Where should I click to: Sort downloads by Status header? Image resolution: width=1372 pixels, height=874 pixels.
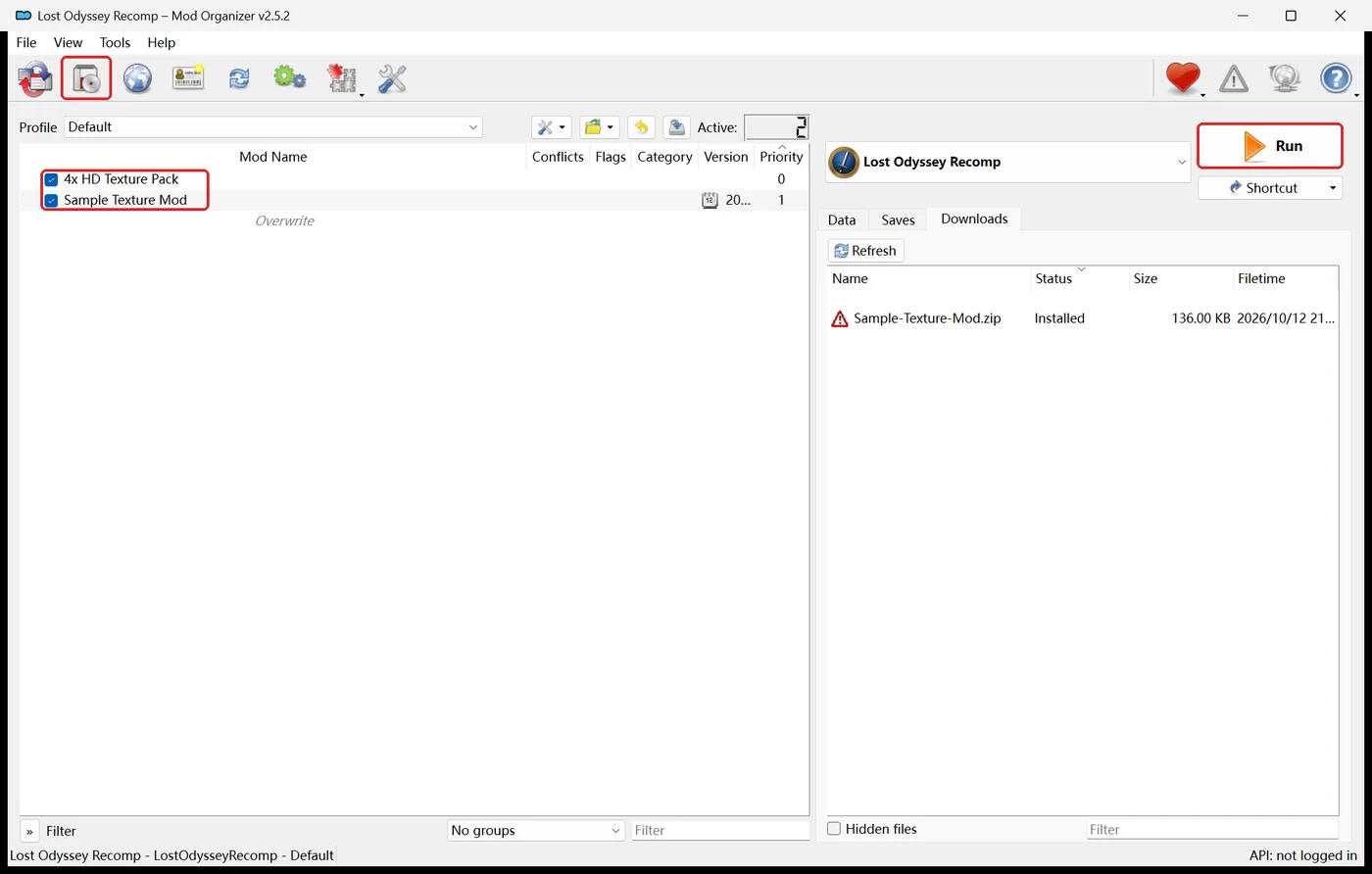(x=1080, y=279)
